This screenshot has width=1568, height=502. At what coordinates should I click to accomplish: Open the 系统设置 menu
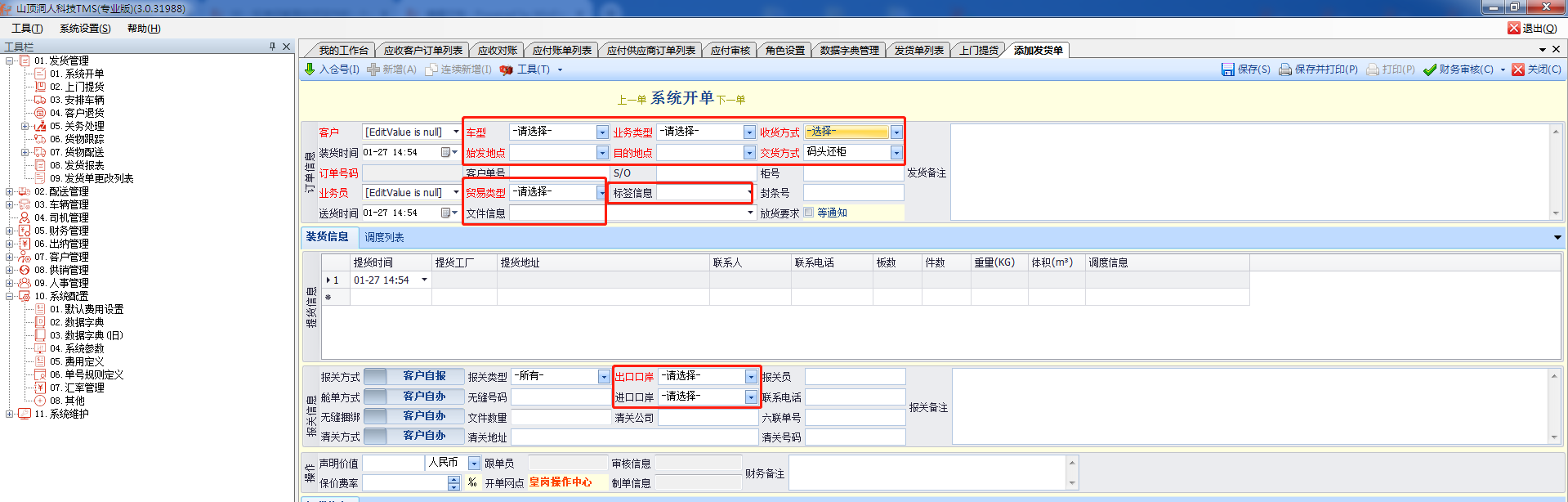85,29
